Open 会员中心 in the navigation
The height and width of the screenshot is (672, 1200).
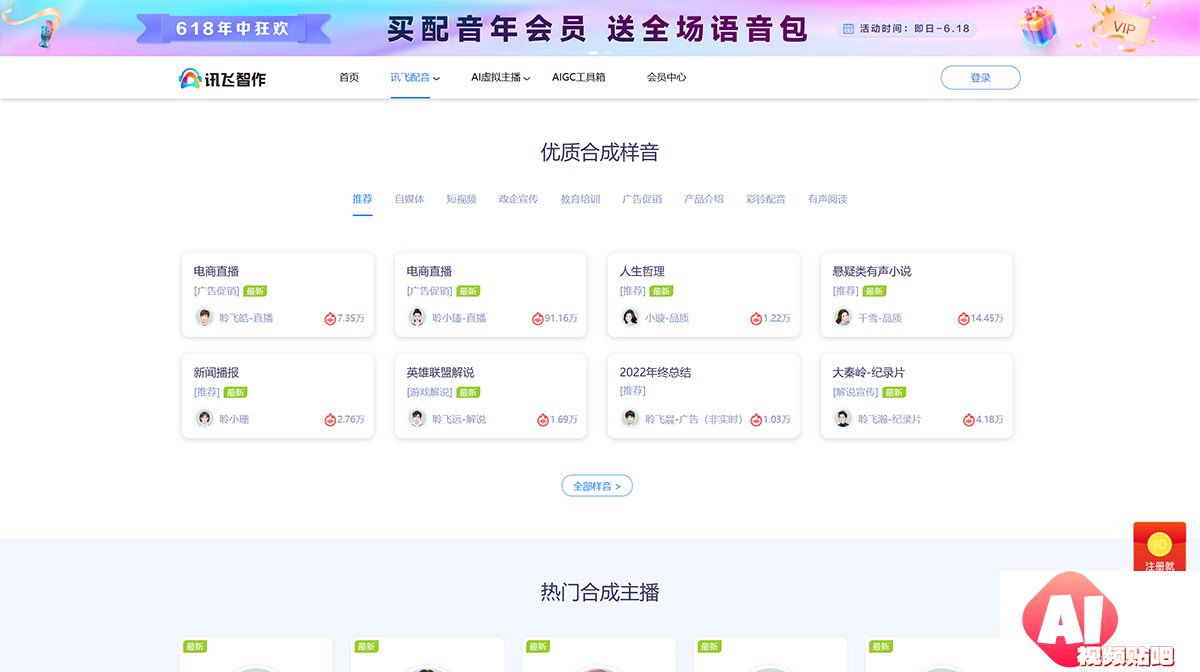[667, 77]
